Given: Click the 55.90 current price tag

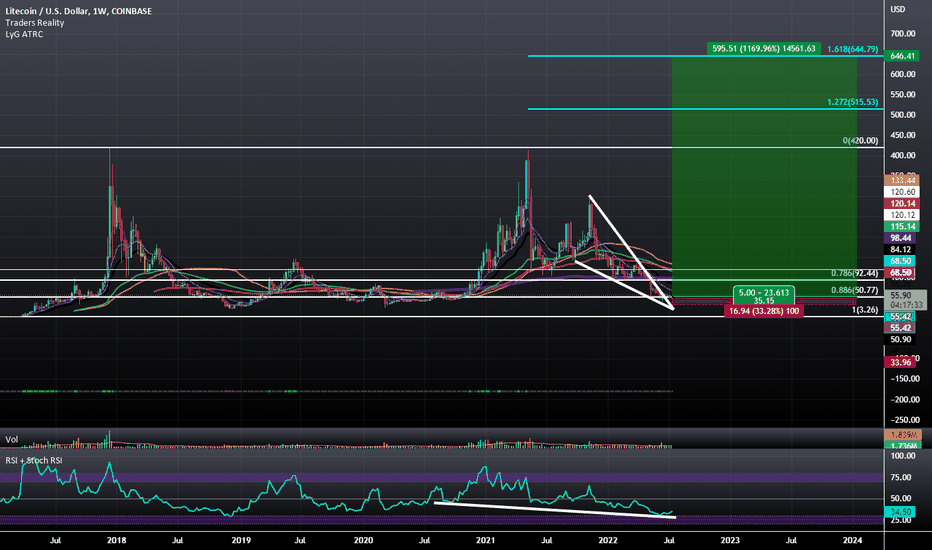Looking at the screenshot, I should coord(902,295).
